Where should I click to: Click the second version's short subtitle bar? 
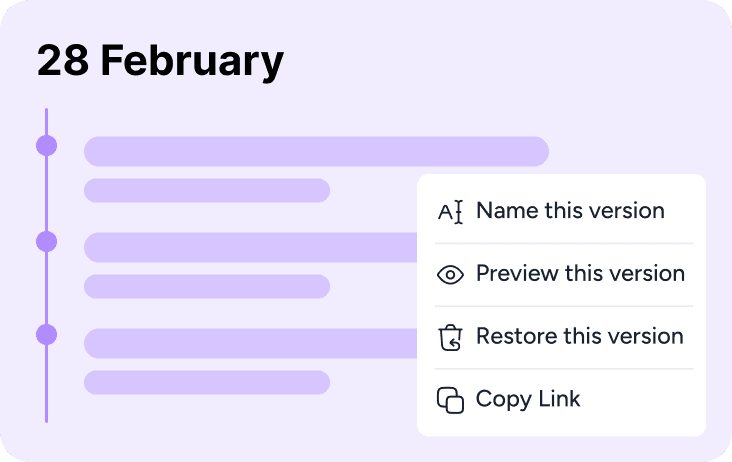[207, 287]
